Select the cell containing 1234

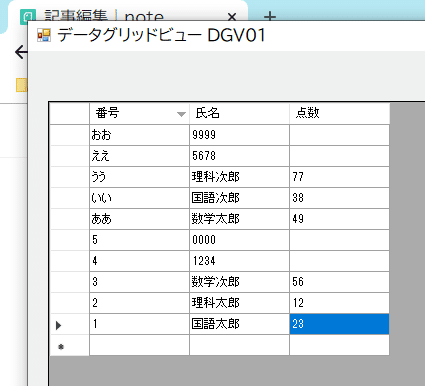[x=239, y=261]
